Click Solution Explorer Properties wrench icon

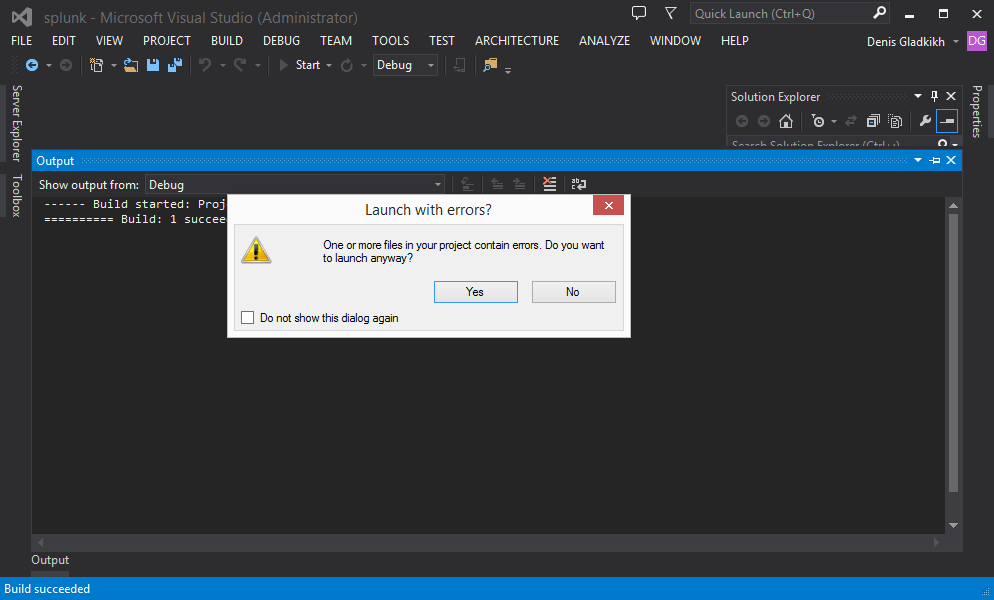coord(925,121)
